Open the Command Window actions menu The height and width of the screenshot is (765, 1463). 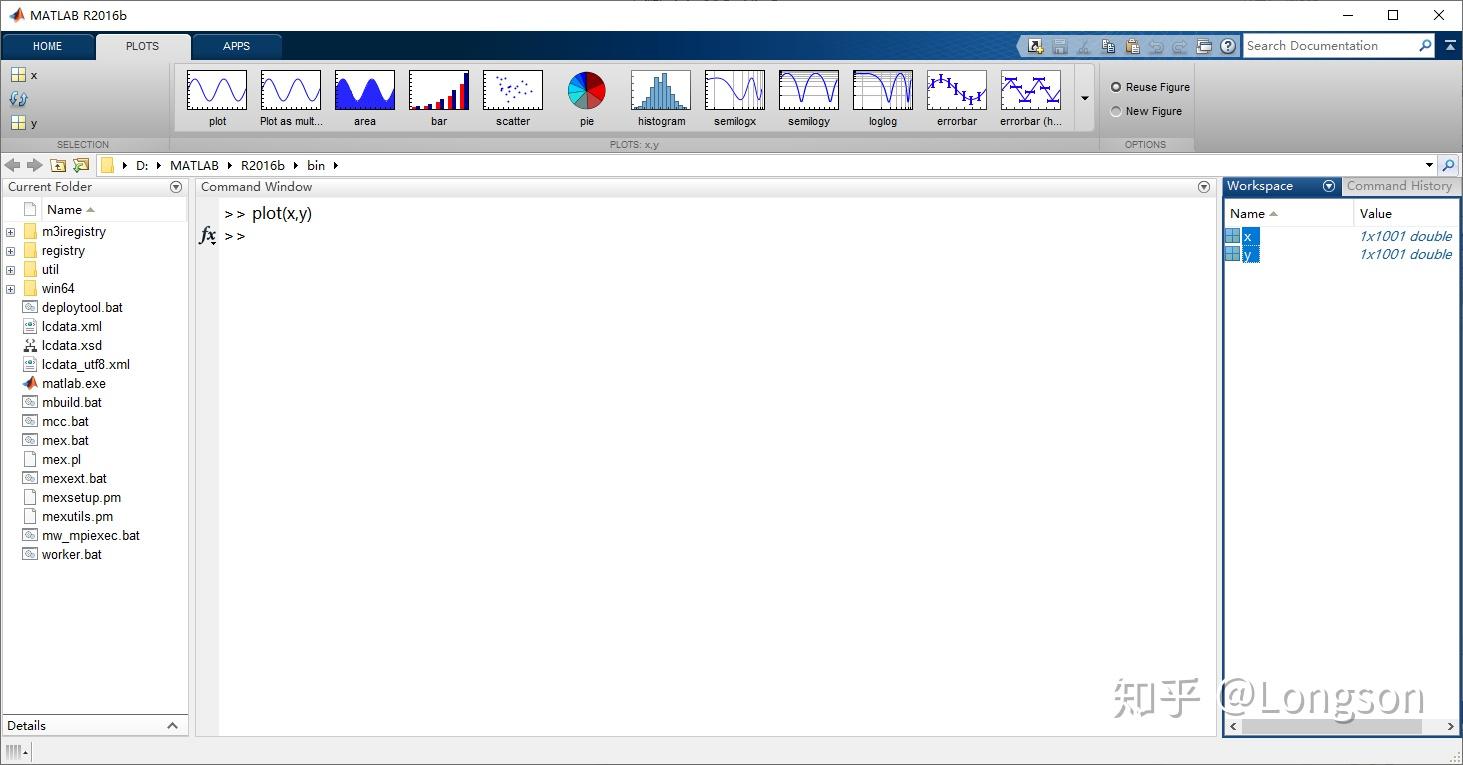1204,187
